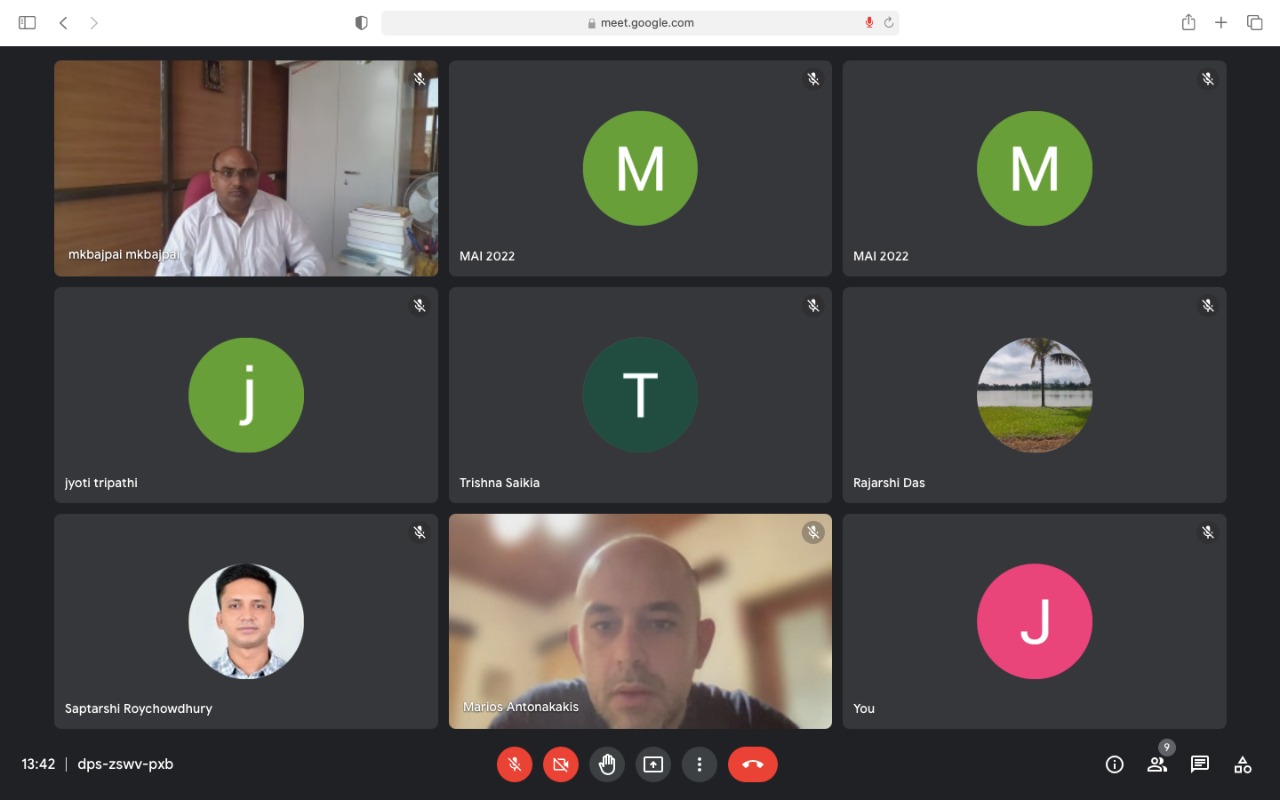Screen dimensions: 1280x800
Task: Click the muted mic icon on Trishna Saikia tile
Action: point(814,306)
